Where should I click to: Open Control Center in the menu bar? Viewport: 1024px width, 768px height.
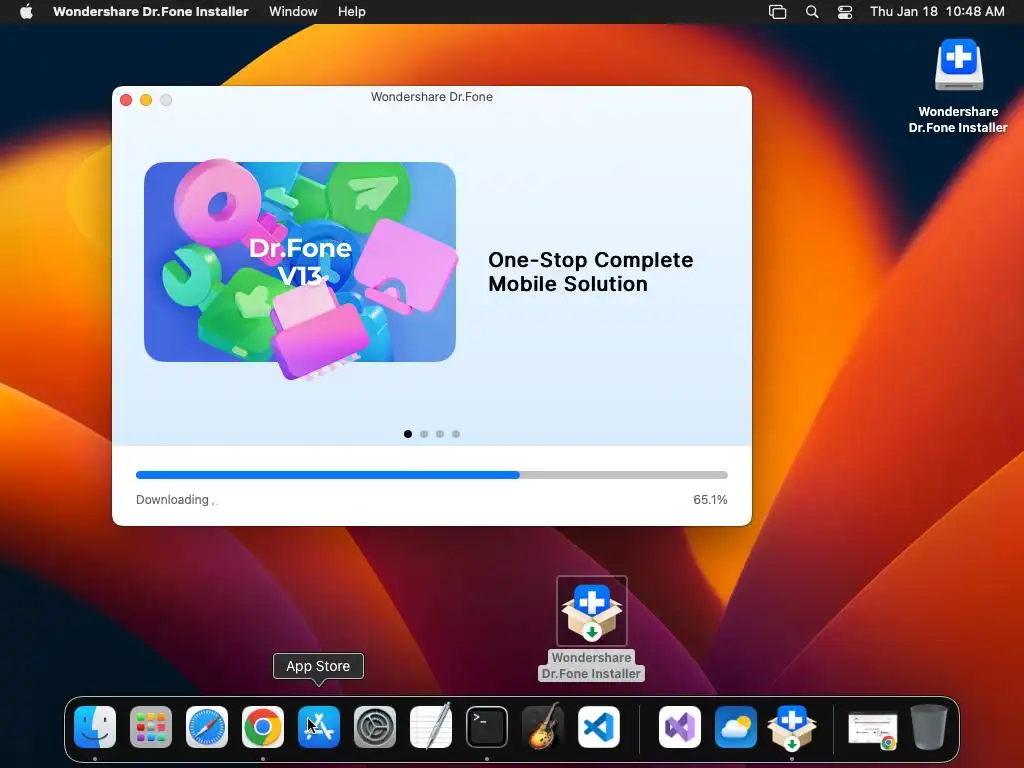(x=845, y=12)
